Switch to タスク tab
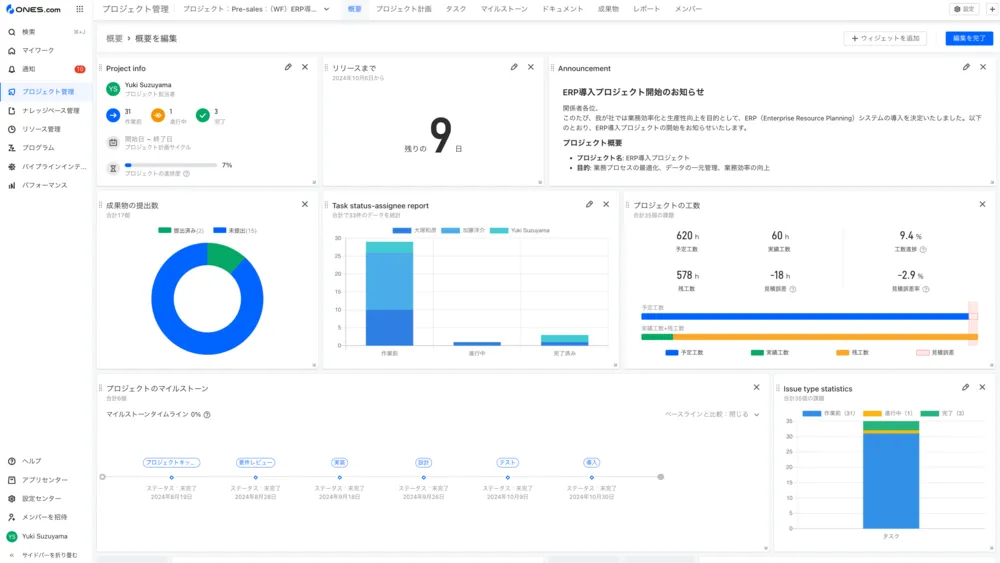 point(456,9)
